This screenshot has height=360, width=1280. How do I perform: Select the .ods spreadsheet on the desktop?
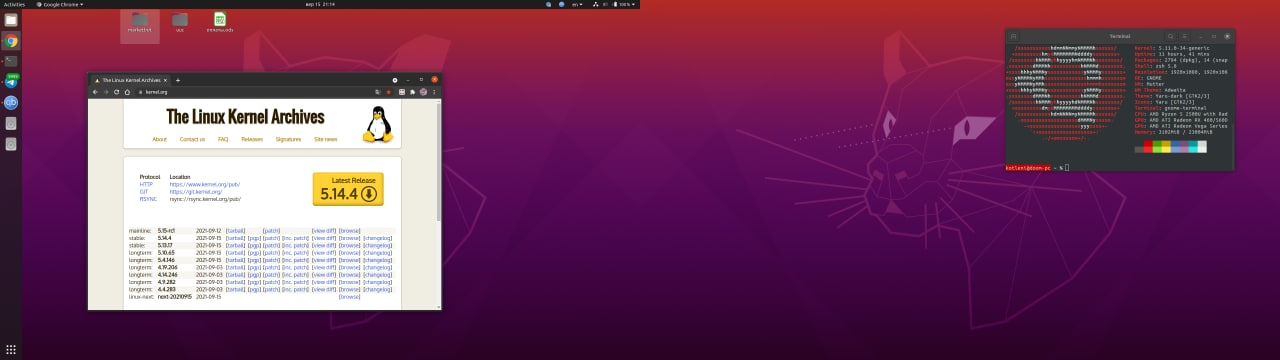point(220,22)
